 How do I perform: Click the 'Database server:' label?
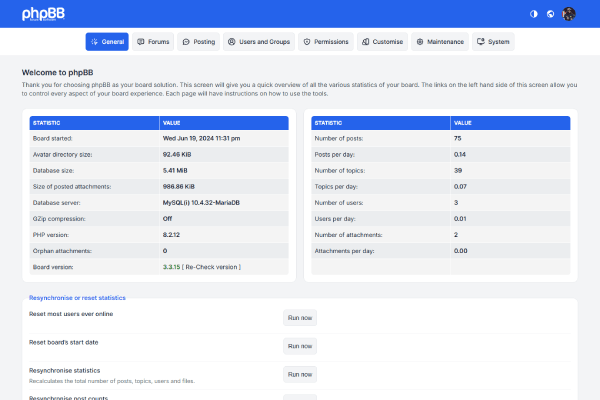click(x=57, y=202)
